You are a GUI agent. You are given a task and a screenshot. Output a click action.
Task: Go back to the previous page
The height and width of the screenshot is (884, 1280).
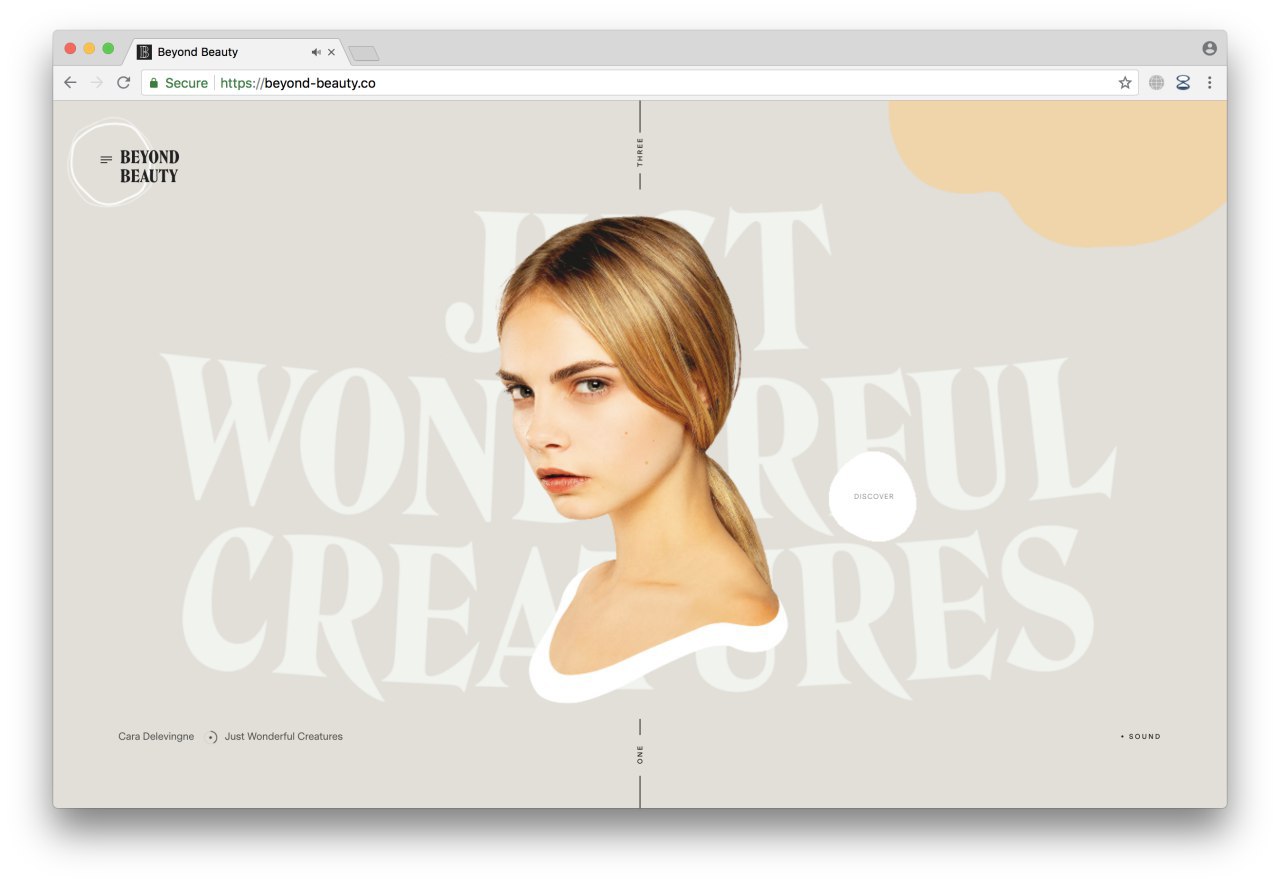point(70,83)
